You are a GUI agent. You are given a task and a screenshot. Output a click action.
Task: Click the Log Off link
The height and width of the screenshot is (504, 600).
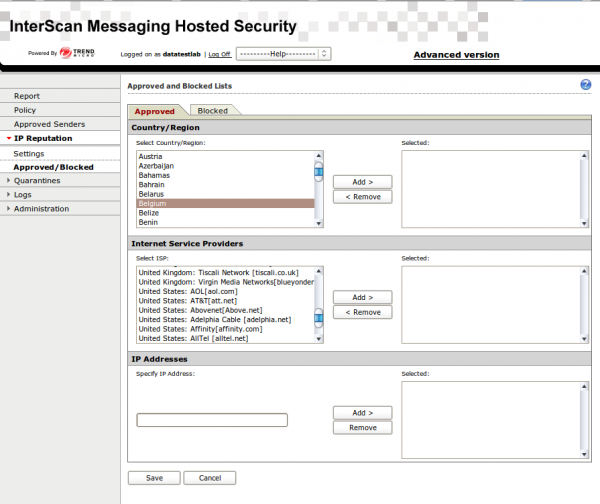[x=220, y=54]
